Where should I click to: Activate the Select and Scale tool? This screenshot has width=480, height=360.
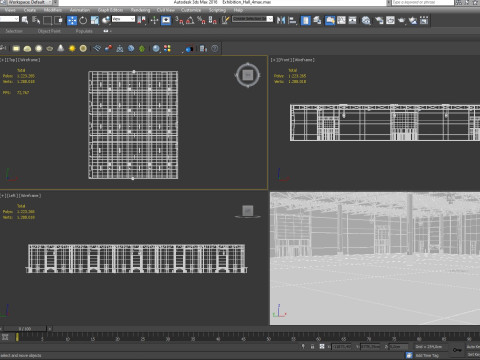point(95,20)
